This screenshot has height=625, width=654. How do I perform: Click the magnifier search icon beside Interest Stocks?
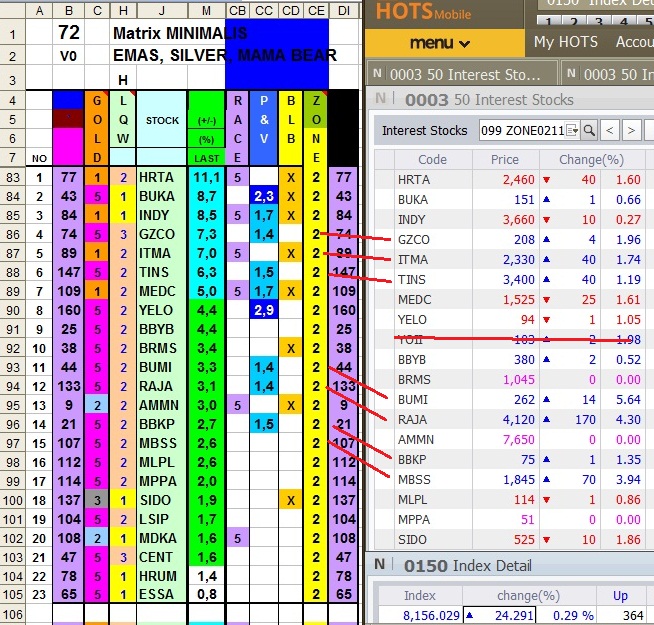pos(589,131)
